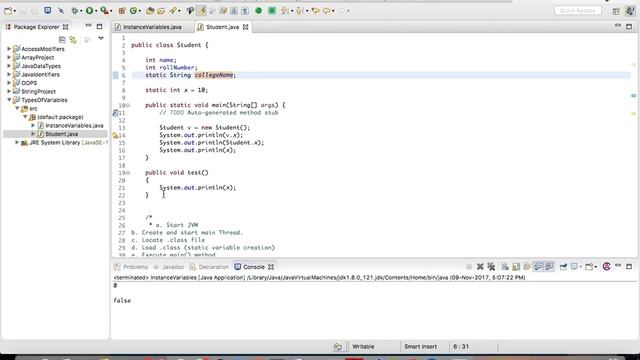Click the Debug bug icon in toolbar
Viewport: 640px width, 360px height.
click(x=75, y=11)
